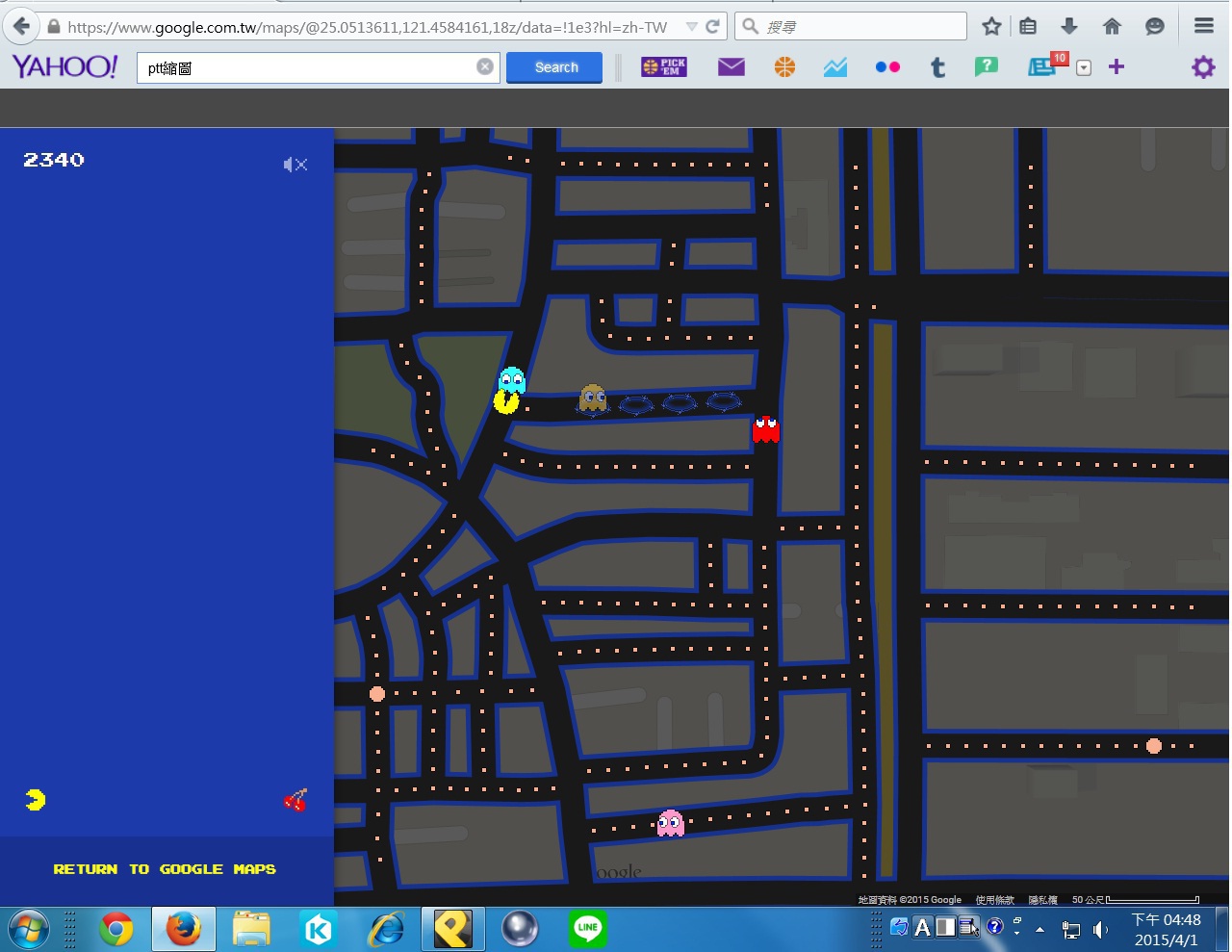Open the yellow icon taskbar app
Viewport: 1232px width, 952px height.
452,929
